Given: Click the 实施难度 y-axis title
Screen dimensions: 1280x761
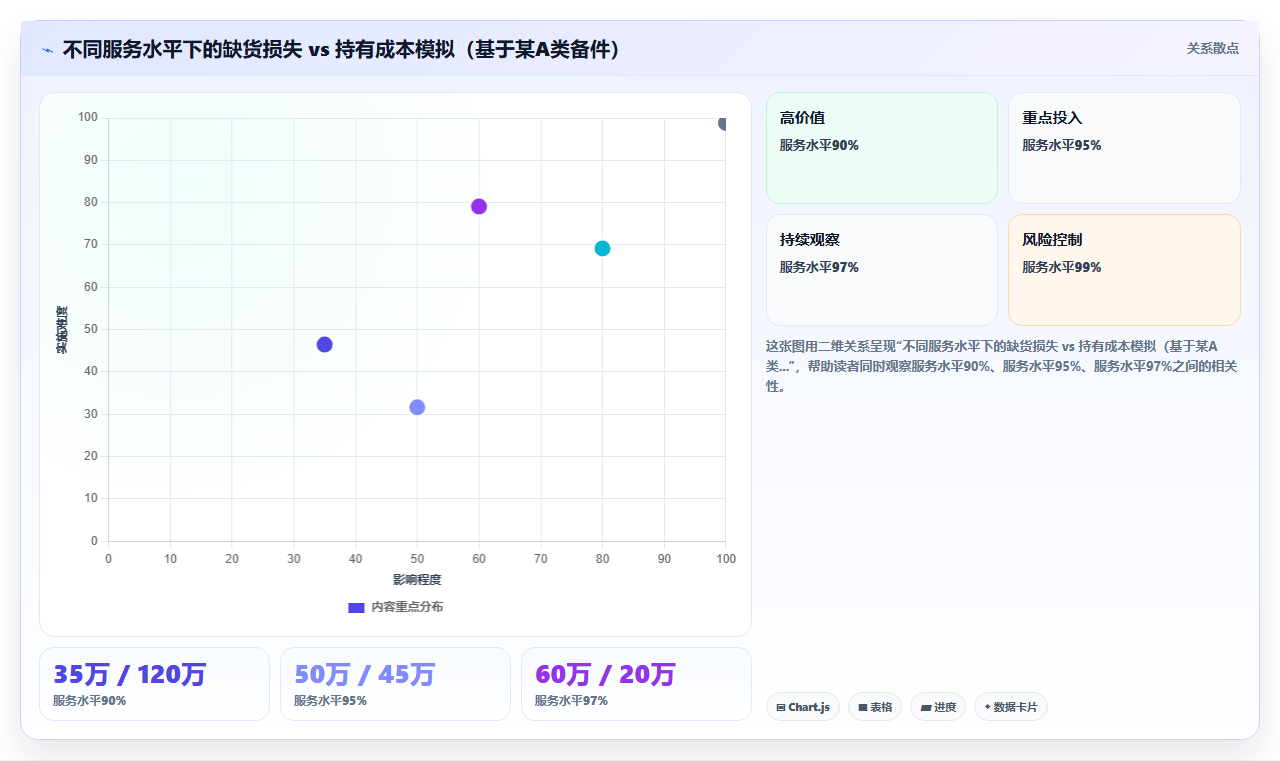Looking at the screenshot, I should 62,329.
